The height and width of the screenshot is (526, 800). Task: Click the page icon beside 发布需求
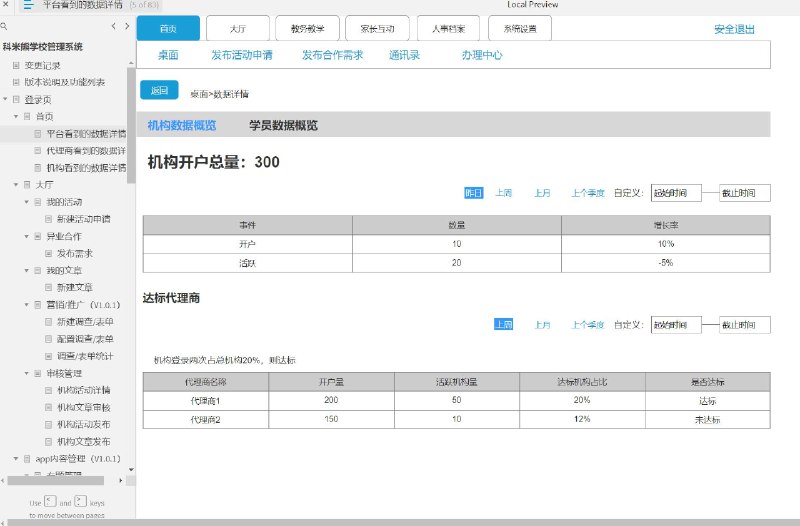pyautogui.click(x=48, y=253)
